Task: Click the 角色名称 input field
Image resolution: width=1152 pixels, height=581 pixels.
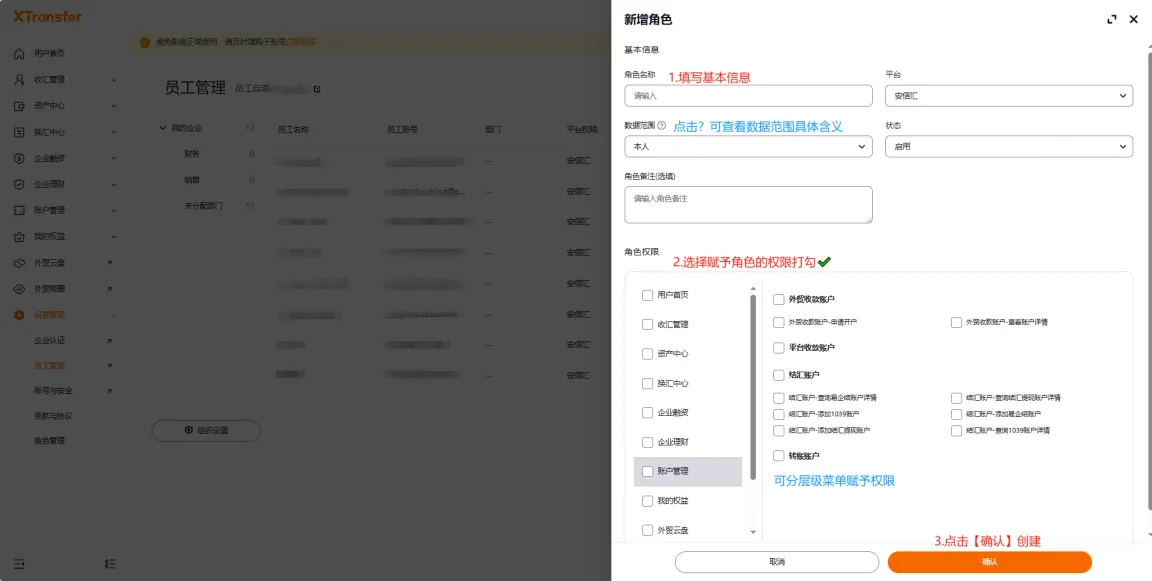Action: pyautogui.click(x=748, y=95)
